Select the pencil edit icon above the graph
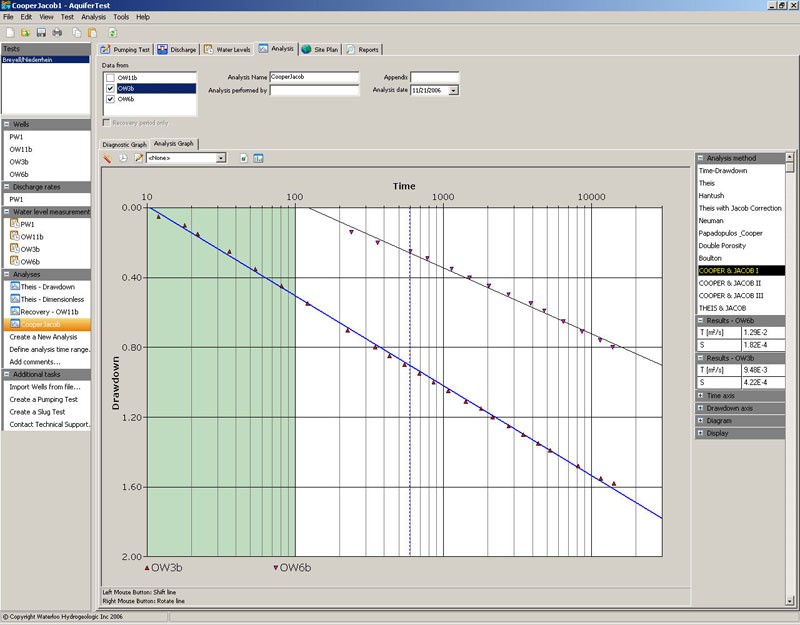 click(x=139, y=158)
